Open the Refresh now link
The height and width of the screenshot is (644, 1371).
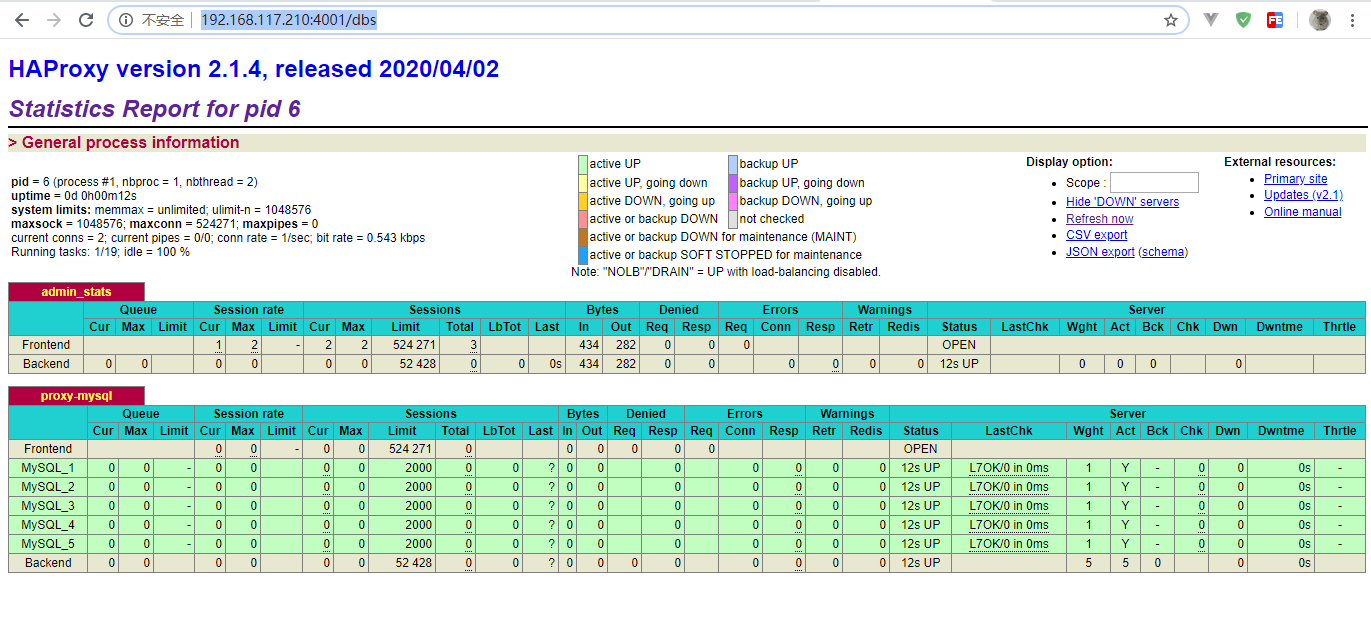[x=1099, y=218]
